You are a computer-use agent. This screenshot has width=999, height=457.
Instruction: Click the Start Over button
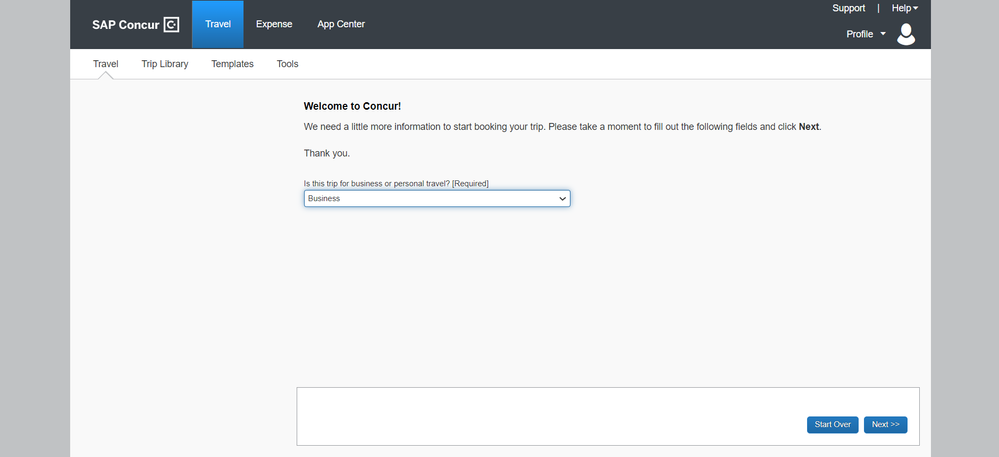(x=833, y=424)
